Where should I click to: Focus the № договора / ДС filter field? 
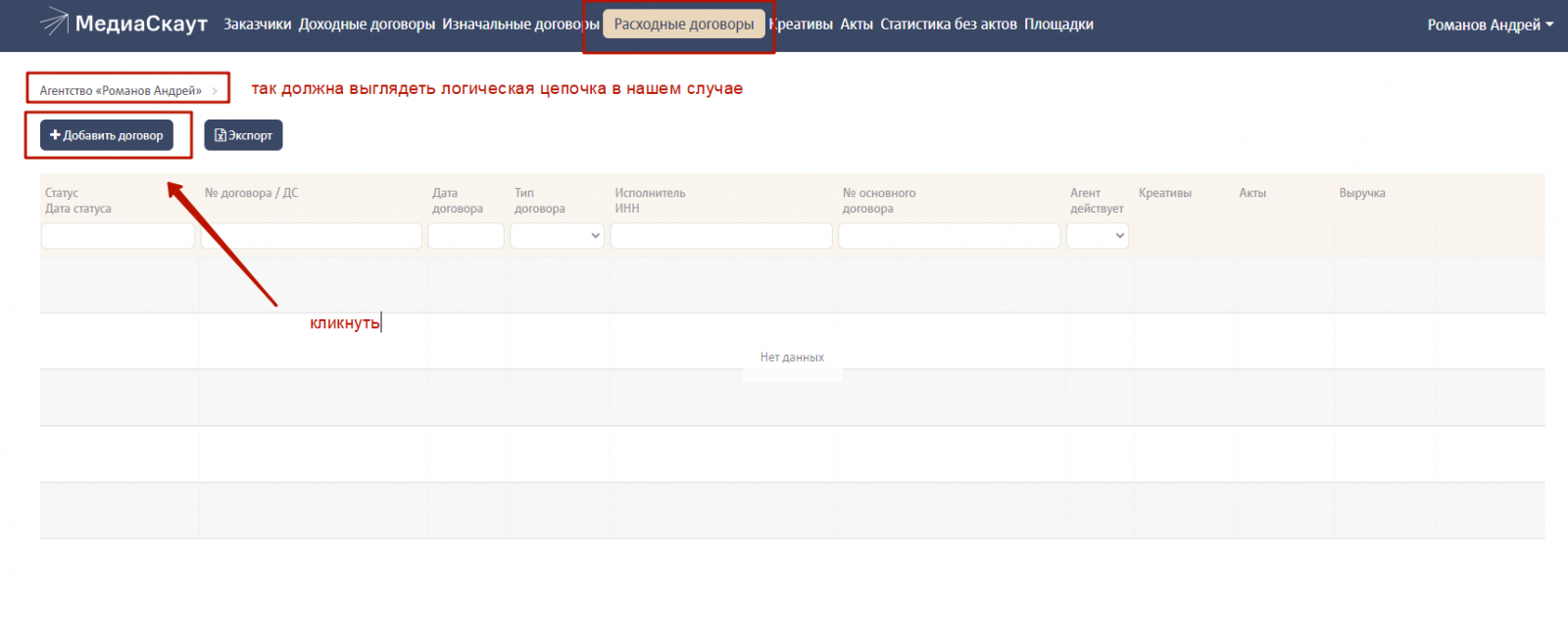(x=311, y=236)
